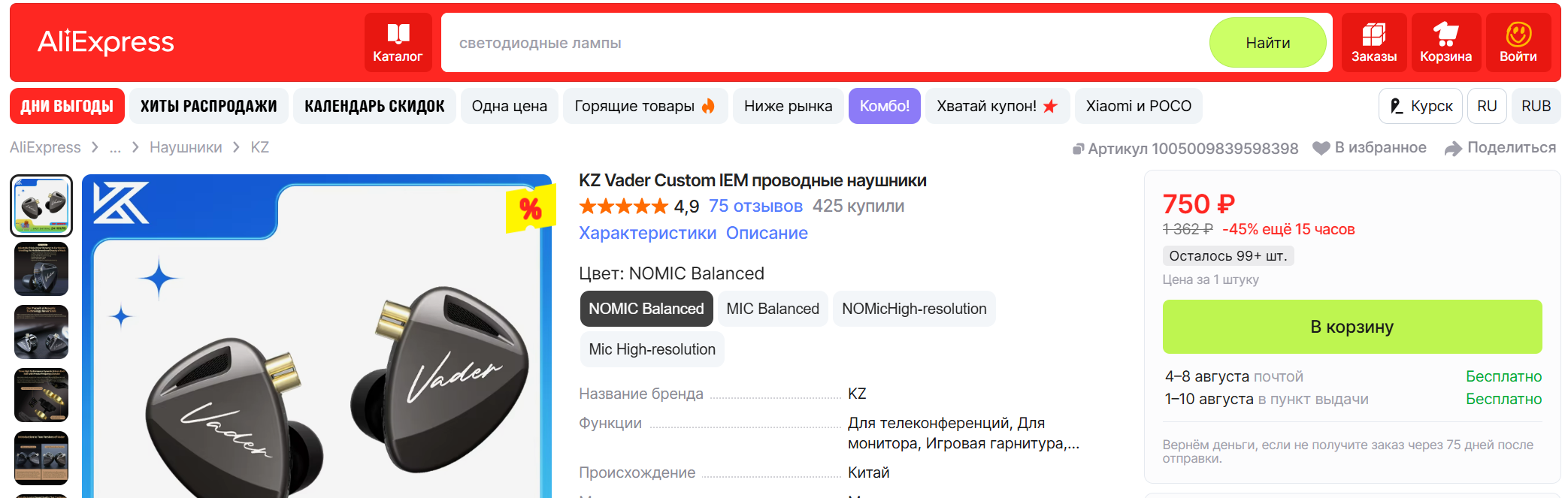The image size is (1568, 498).
Task: Click the product title KZ Vader Custom IEM
Action: tap(752, 180)
